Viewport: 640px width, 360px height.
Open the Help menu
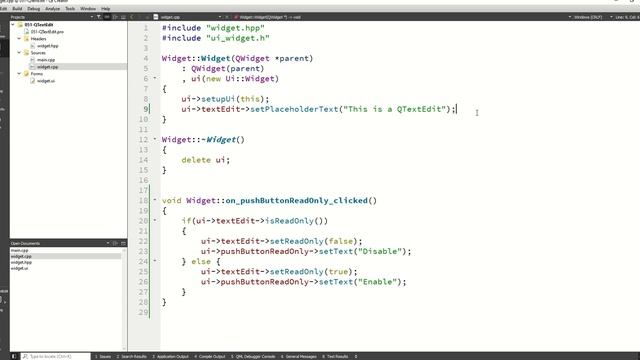point(105,9)
